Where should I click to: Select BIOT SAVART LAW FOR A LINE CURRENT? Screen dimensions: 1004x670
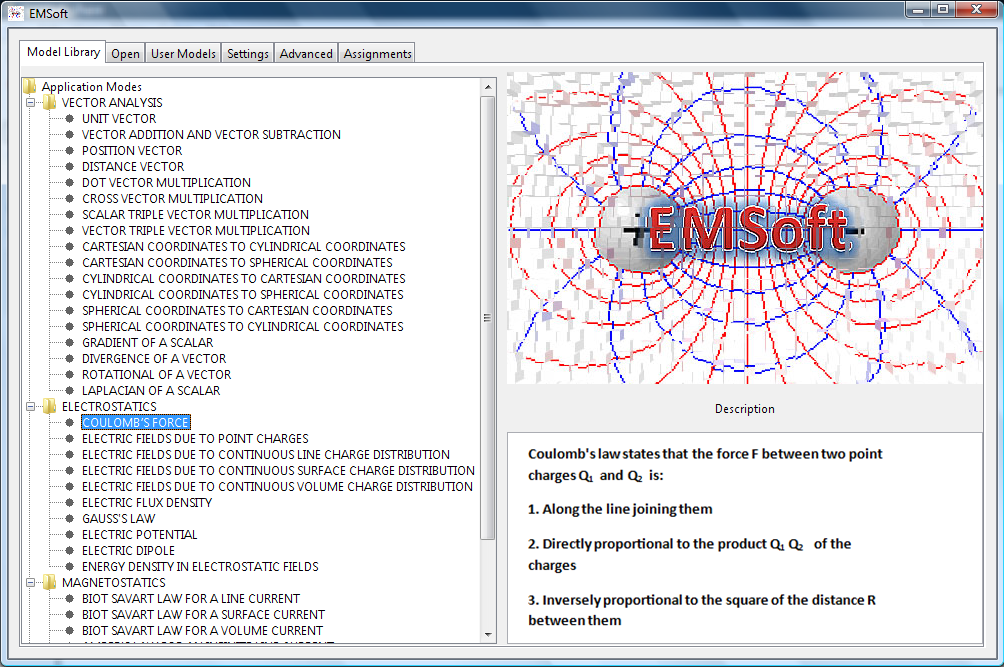point(190,598)
